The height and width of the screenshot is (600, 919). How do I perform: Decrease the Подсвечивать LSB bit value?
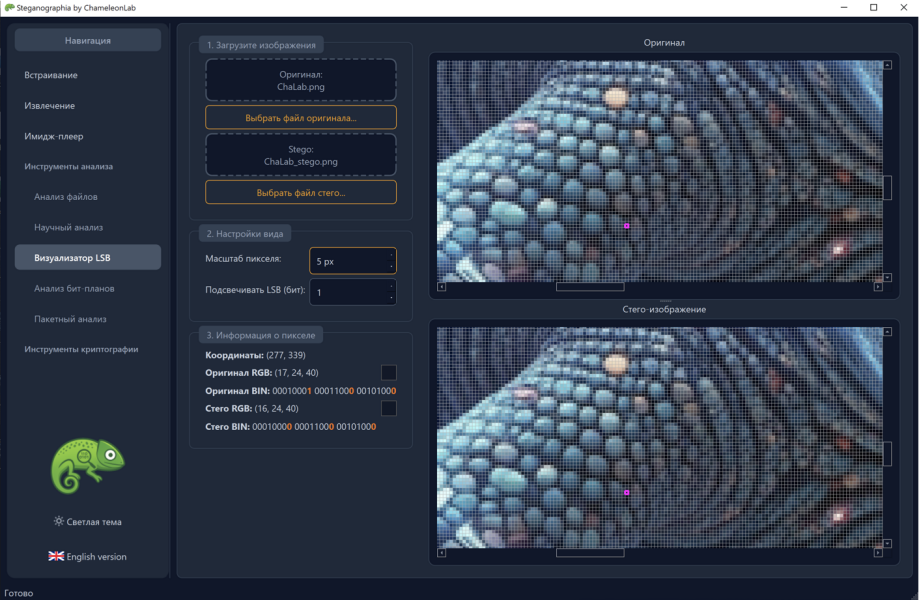(x=391, y=298)
